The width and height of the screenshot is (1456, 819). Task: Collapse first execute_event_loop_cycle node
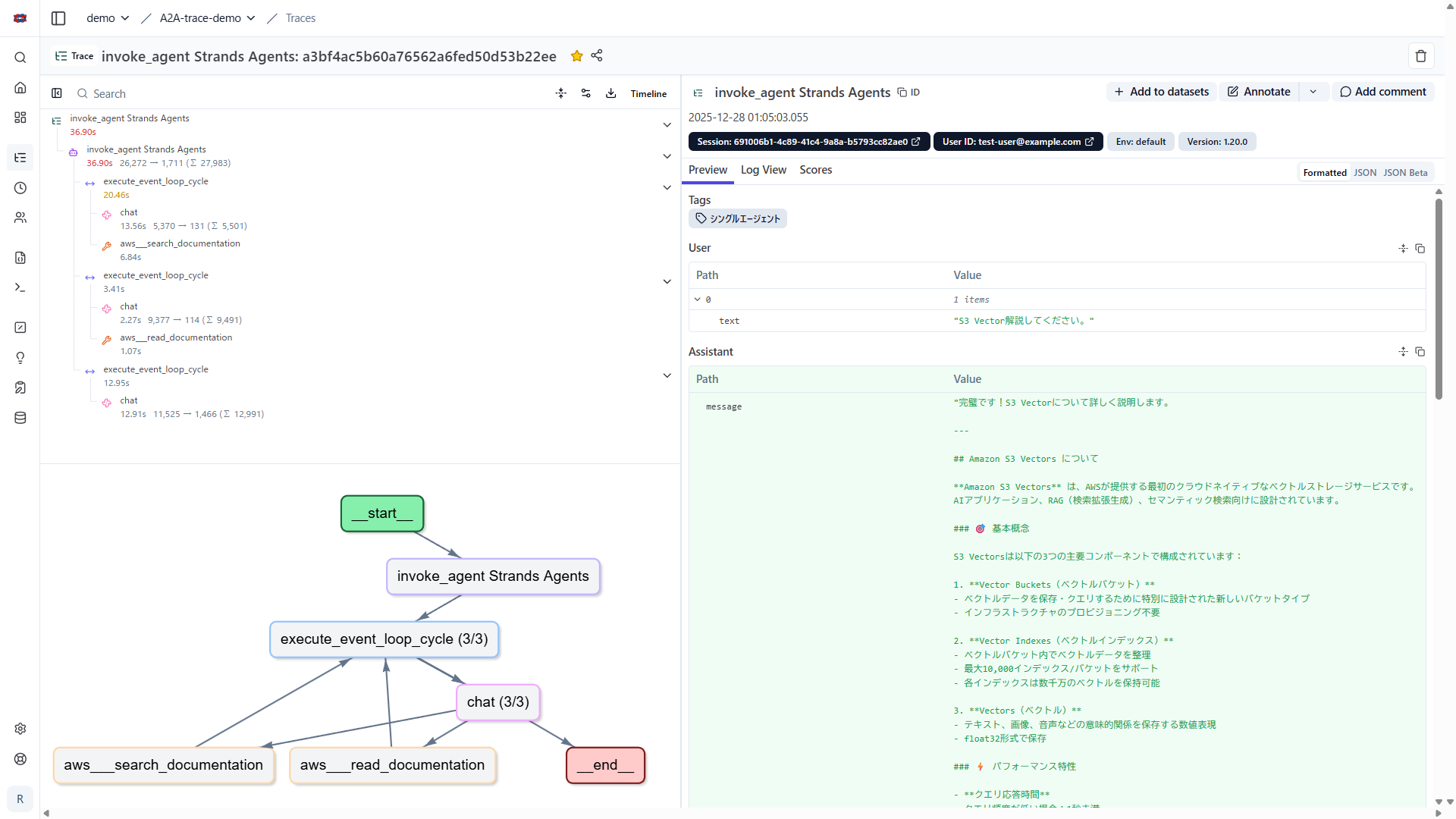667,187
